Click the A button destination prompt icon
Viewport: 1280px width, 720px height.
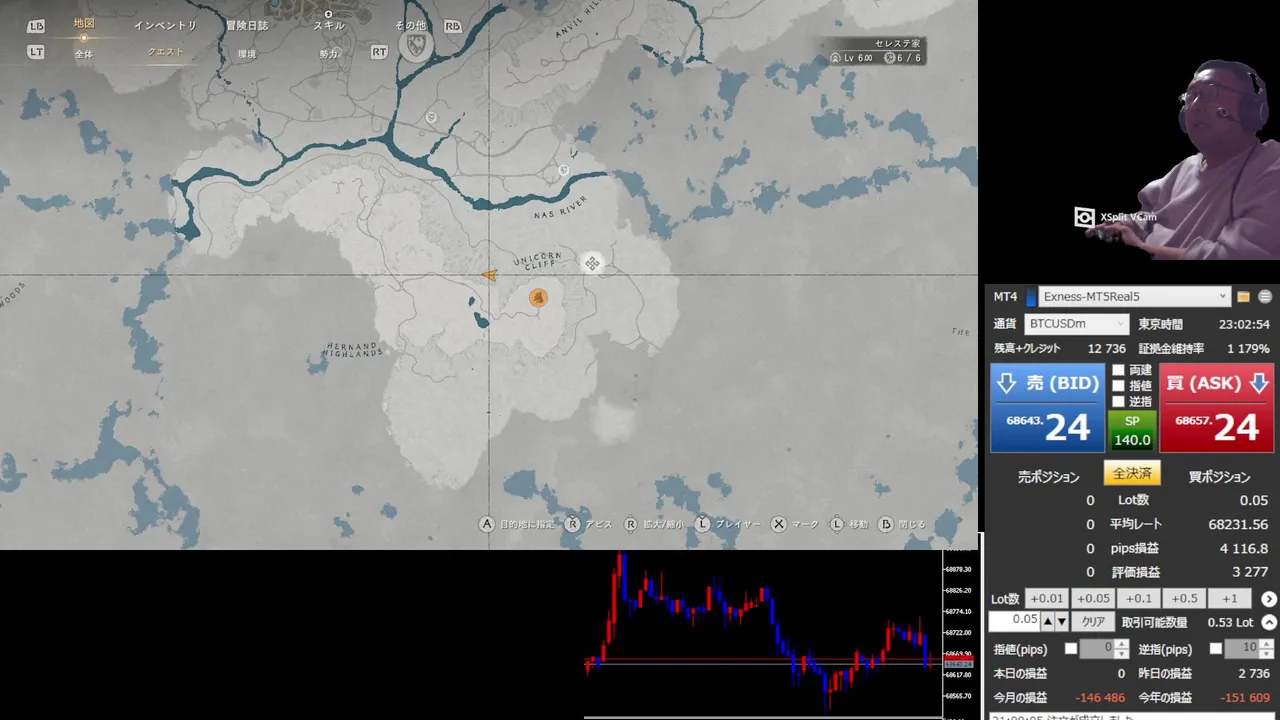487,524
